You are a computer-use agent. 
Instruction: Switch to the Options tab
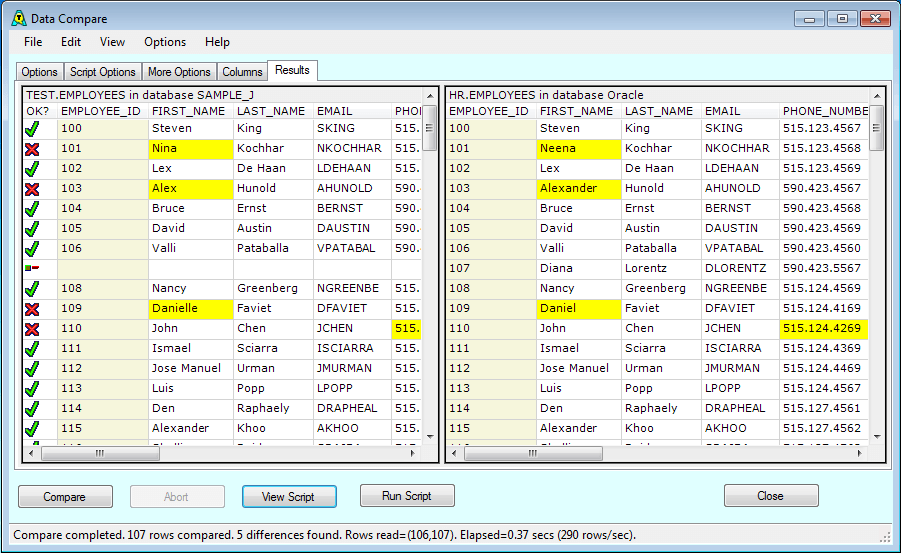tap(40, 72)
